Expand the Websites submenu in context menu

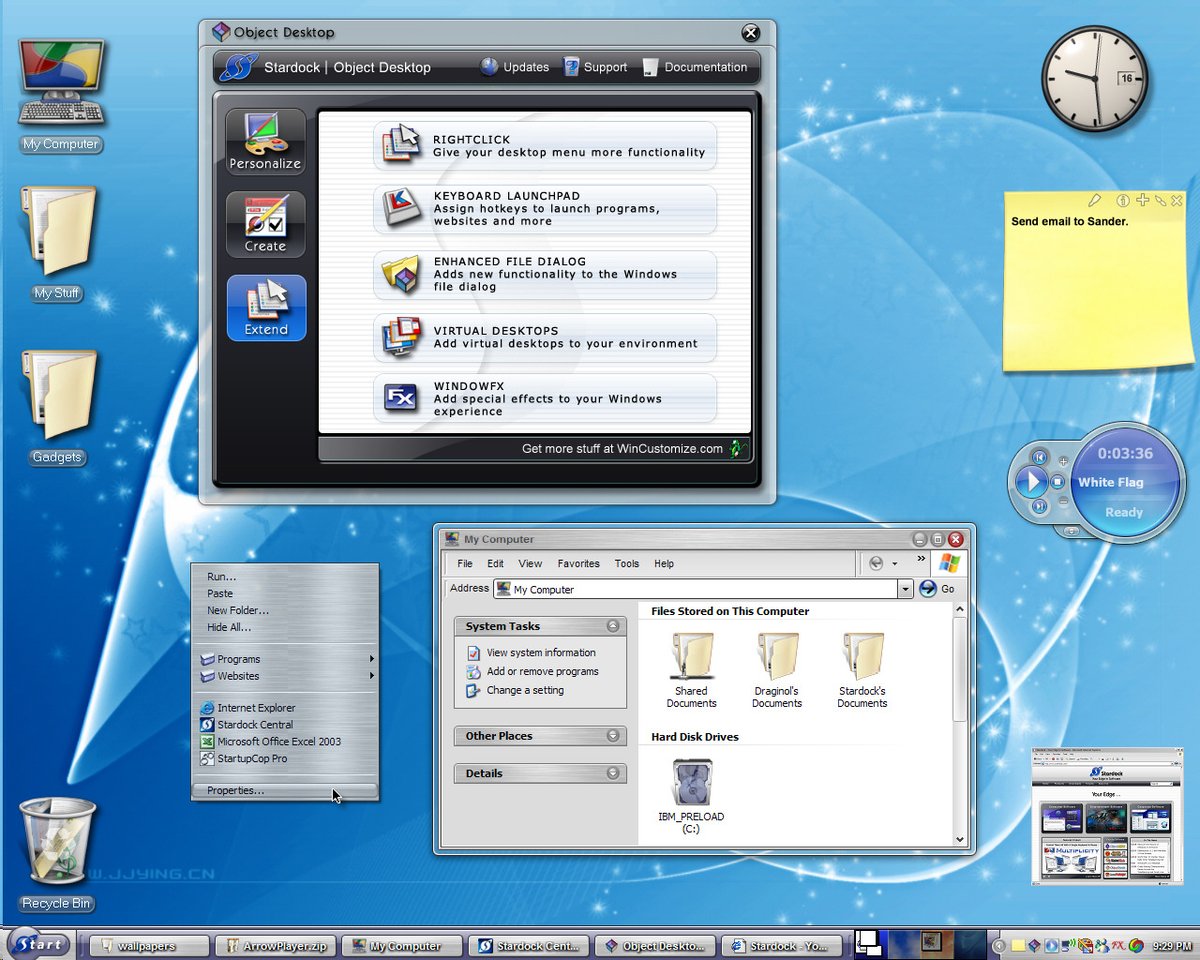(x=285, y=676)
